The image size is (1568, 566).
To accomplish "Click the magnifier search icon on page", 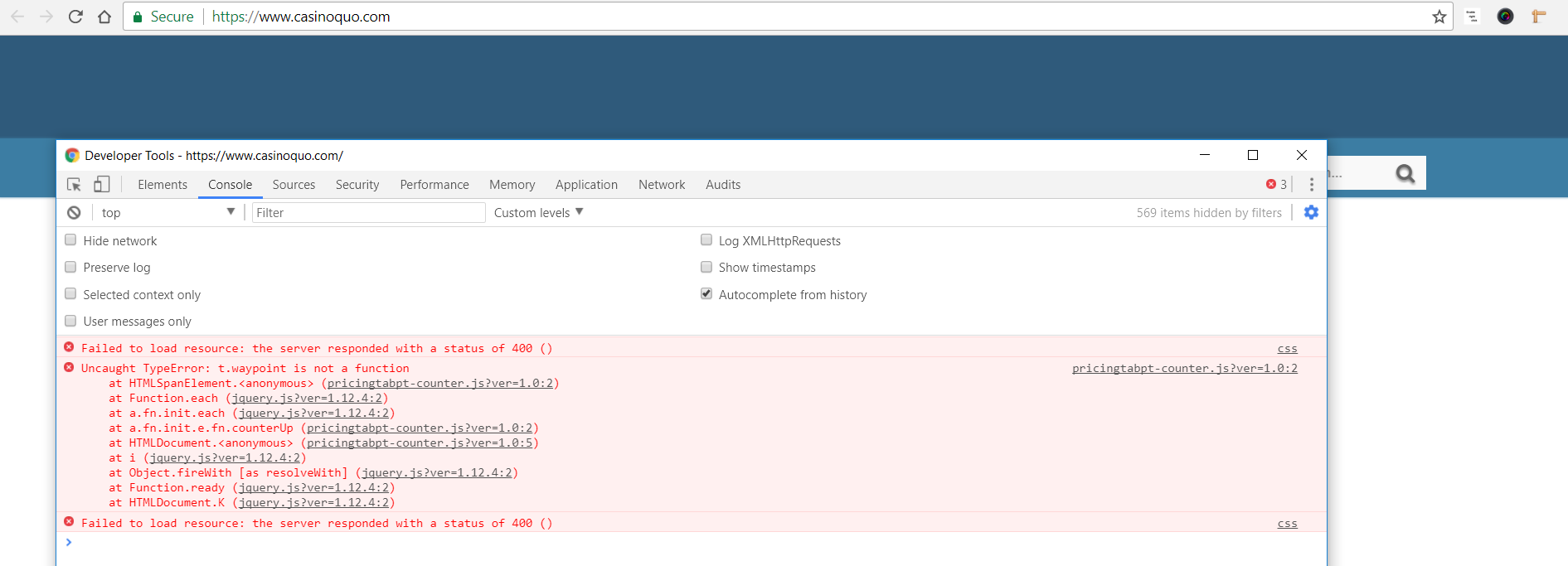I will point(1405,173).
